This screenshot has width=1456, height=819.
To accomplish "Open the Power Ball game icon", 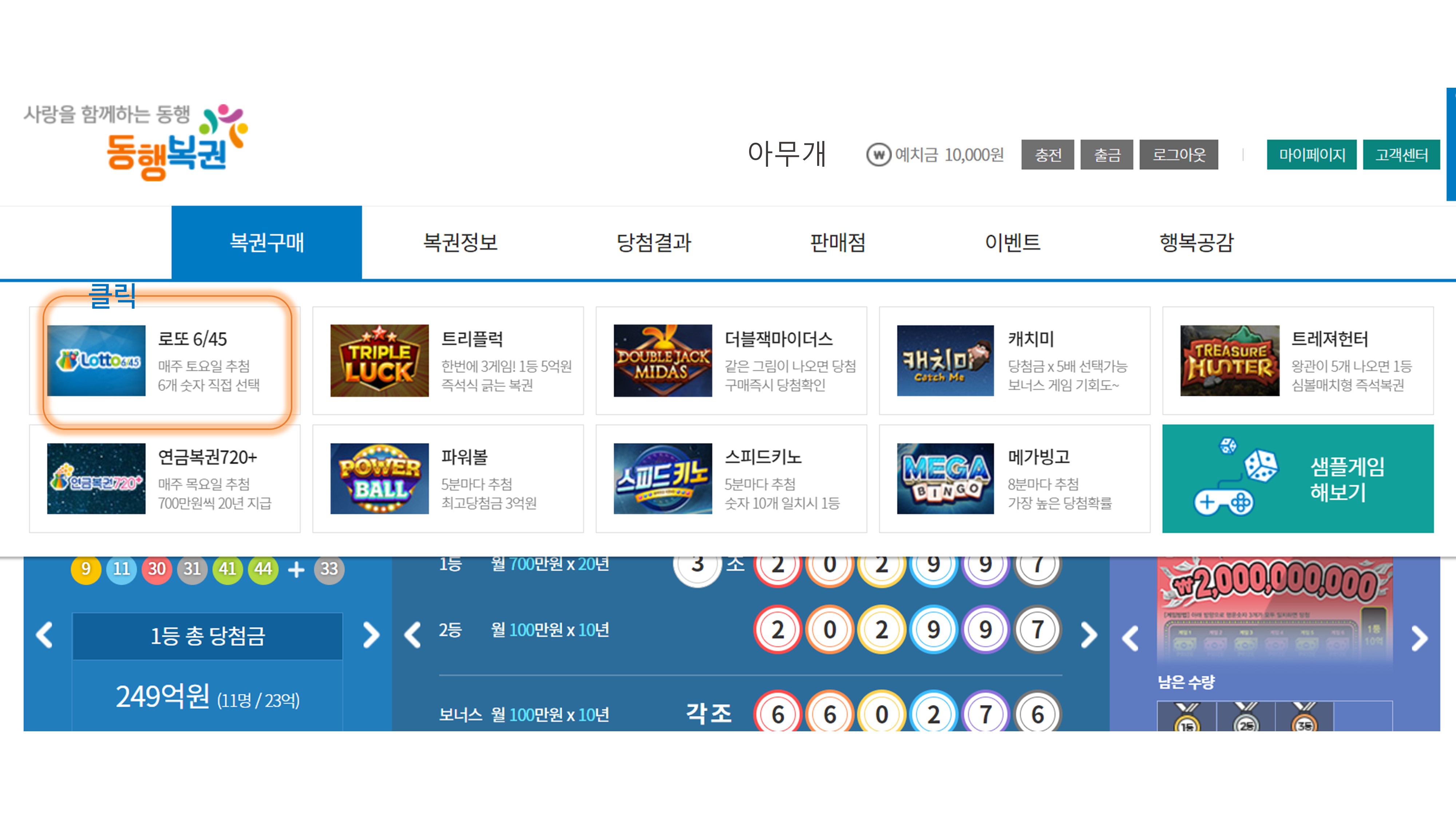I will (379, 478).
